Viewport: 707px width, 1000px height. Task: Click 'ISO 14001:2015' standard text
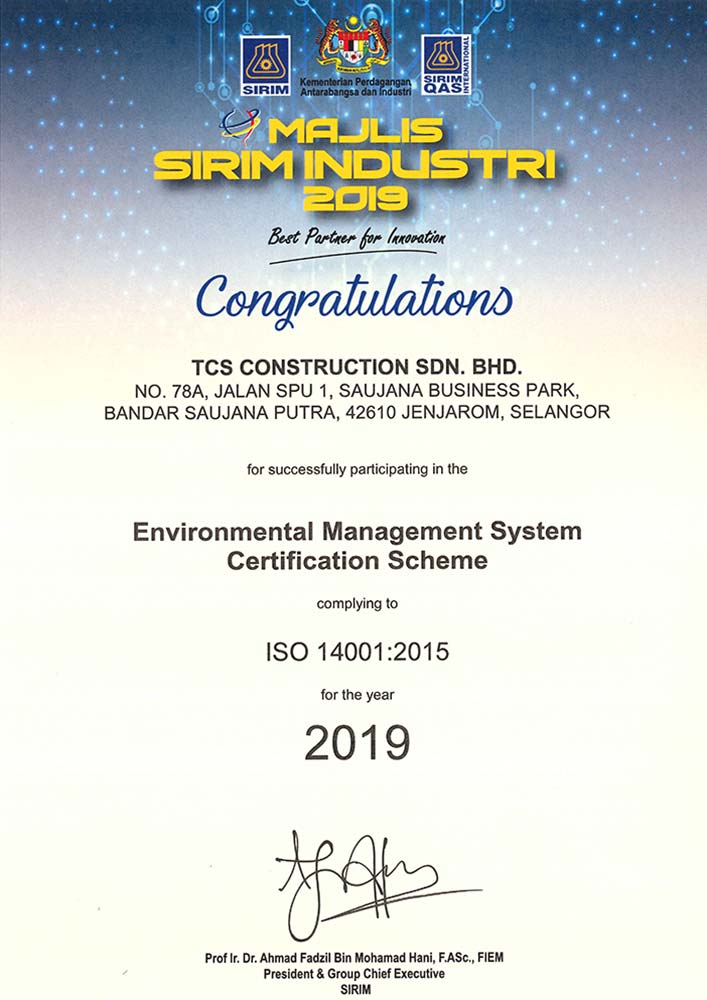pos(357,652)
